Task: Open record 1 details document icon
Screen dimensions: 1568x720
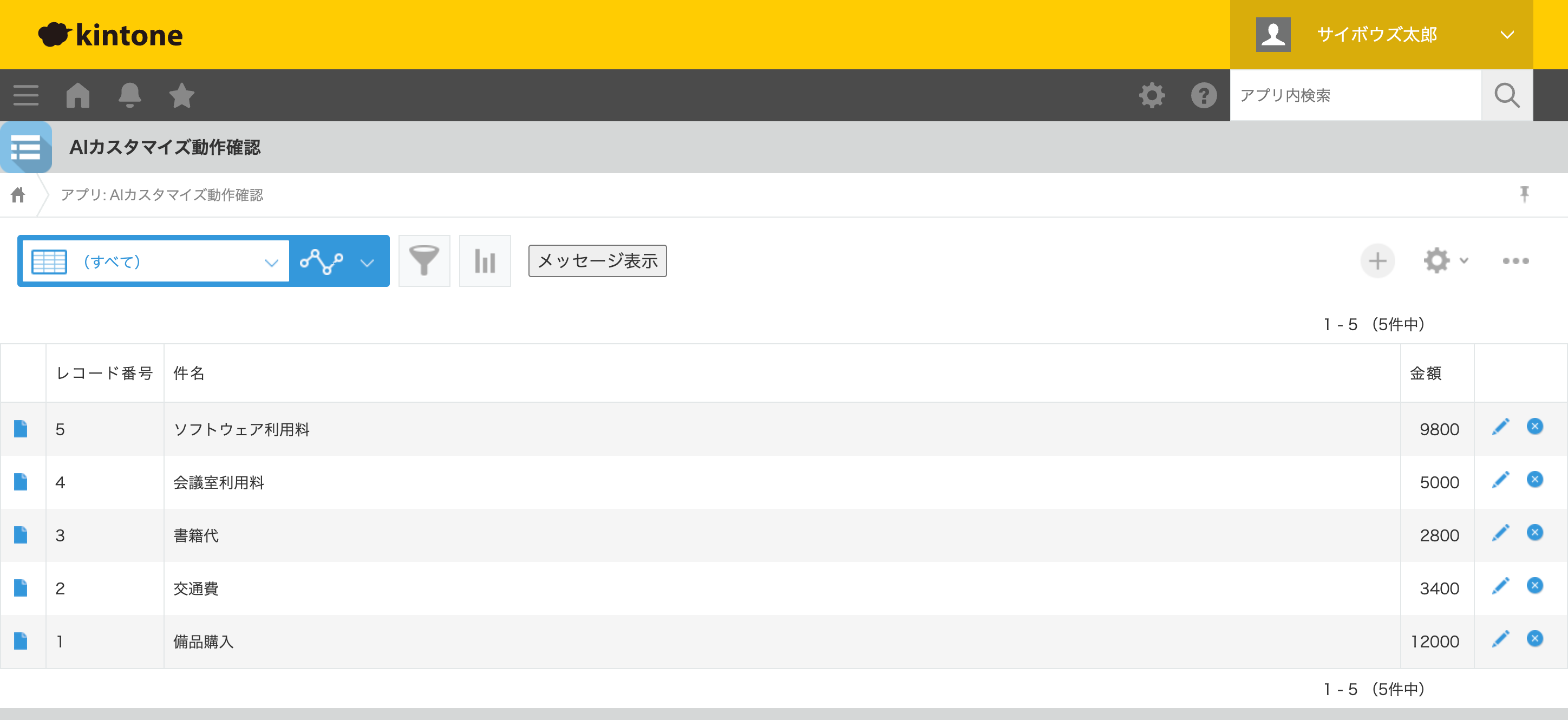Action: point(20,641)
